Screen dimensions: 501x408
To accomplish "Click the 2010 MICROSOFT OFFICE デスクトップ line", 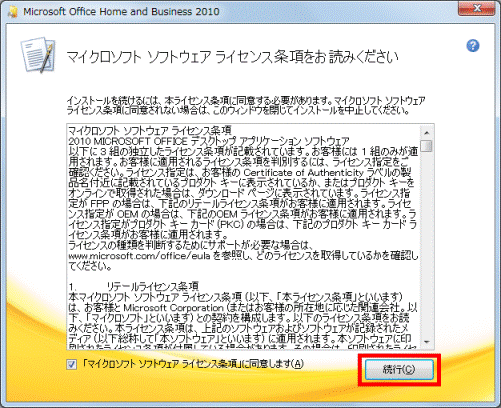I will (209, 141).
